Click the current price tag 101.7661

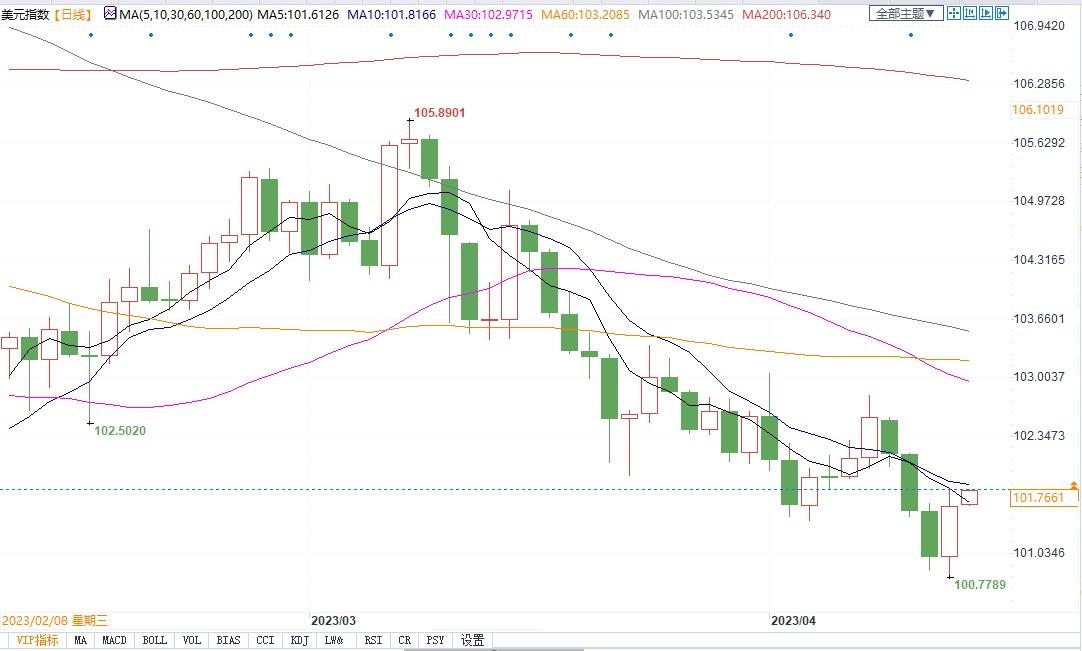point(1039,498)
